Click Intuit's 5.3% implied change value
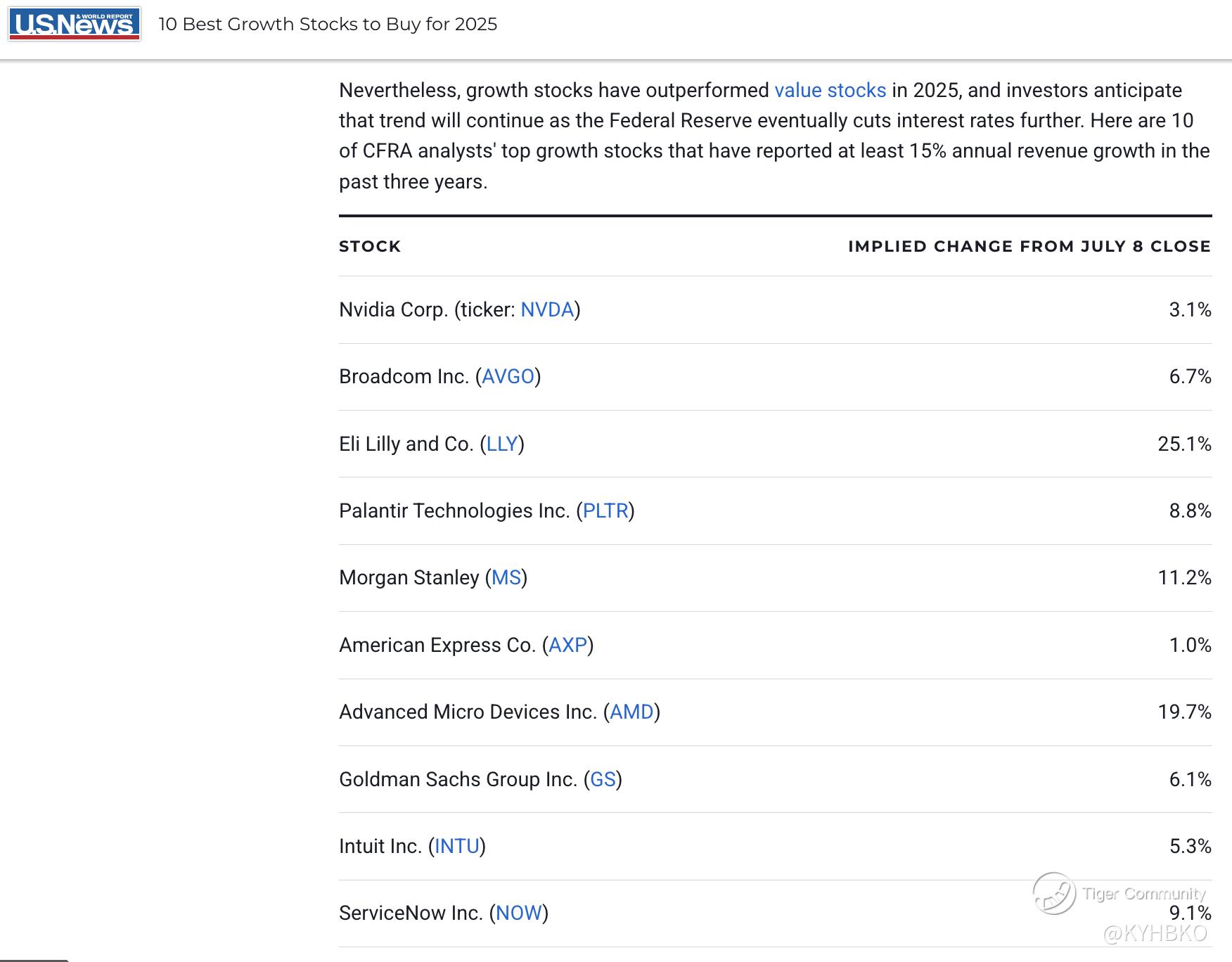This screenshot has width=1232, height=962. point(1190,847)
